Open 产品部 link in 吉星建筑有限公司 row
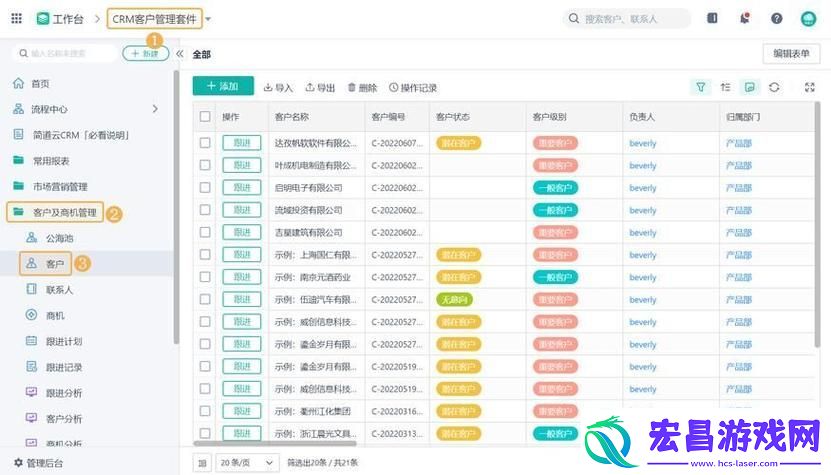The image size is (831, 475). pos(739,232)
